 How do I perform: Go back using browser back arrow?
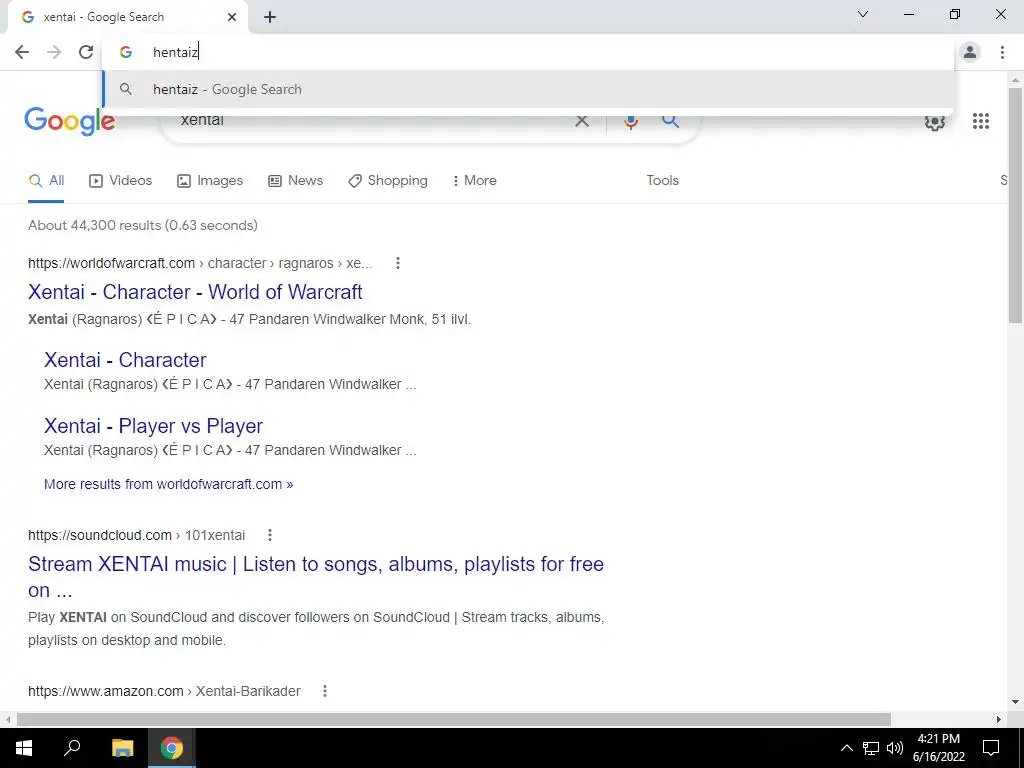point(22,52)
